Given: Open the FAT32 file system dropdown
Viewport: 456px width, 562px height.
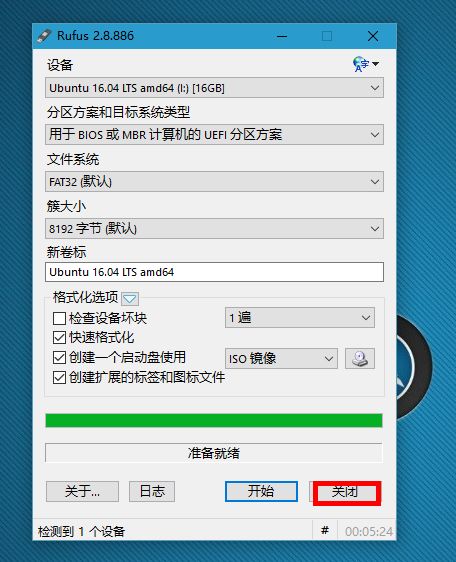Looking at the screenshot, I should pyautogui.click(x=214, y=182).
